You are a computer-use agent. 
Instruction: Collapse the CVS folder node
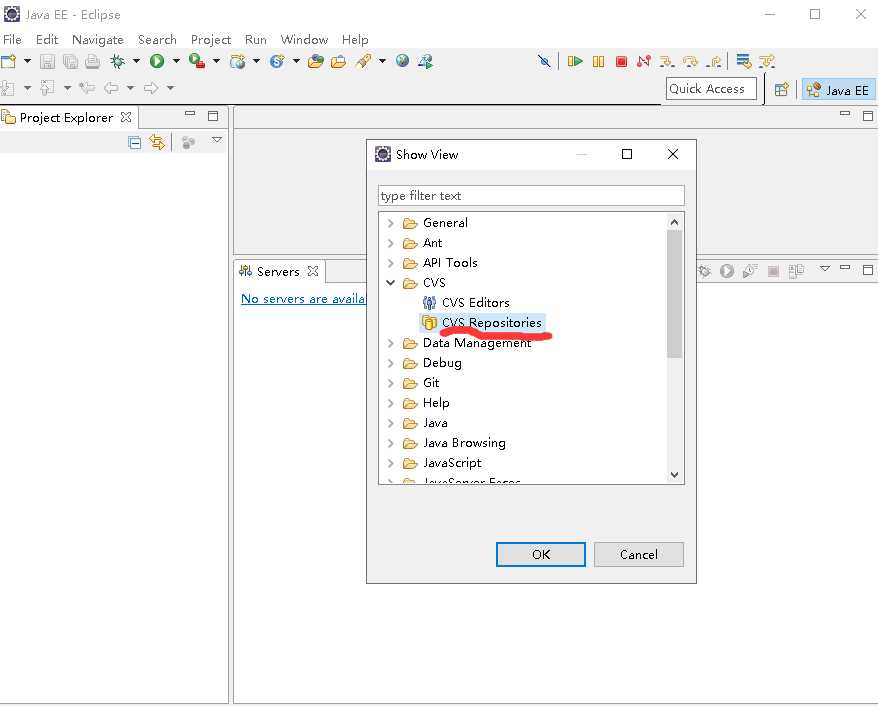click(391, 283)
